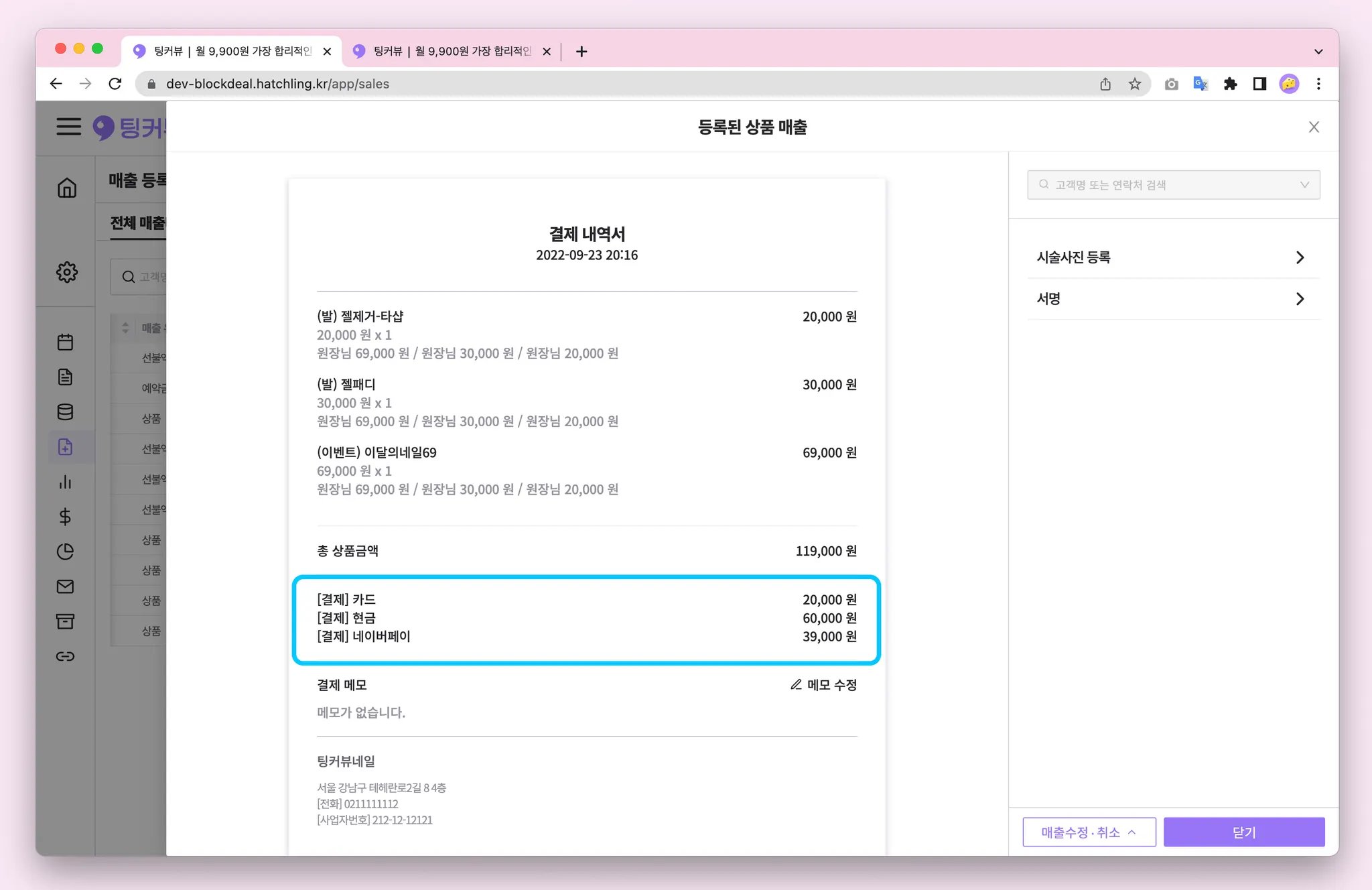
Task: Open the mail envelope sidebar icon
Action: tap(65, 586)
